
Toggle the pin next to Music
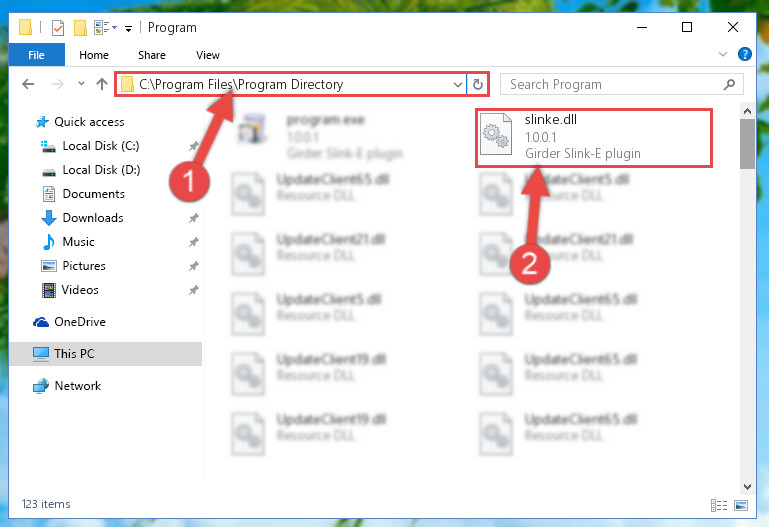(194, 242)
